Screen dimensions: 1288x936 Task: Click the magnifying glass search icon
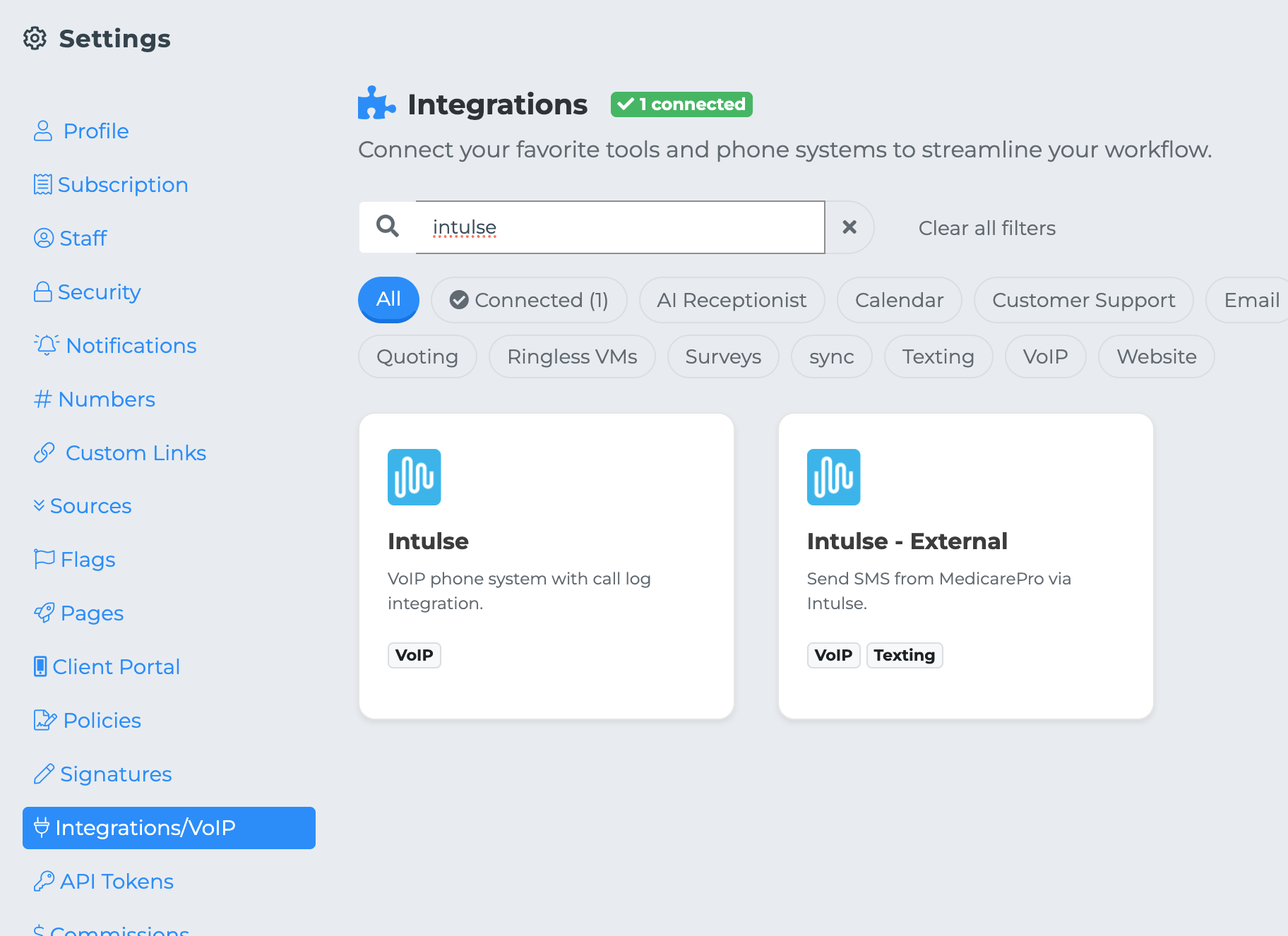point(388,227)
